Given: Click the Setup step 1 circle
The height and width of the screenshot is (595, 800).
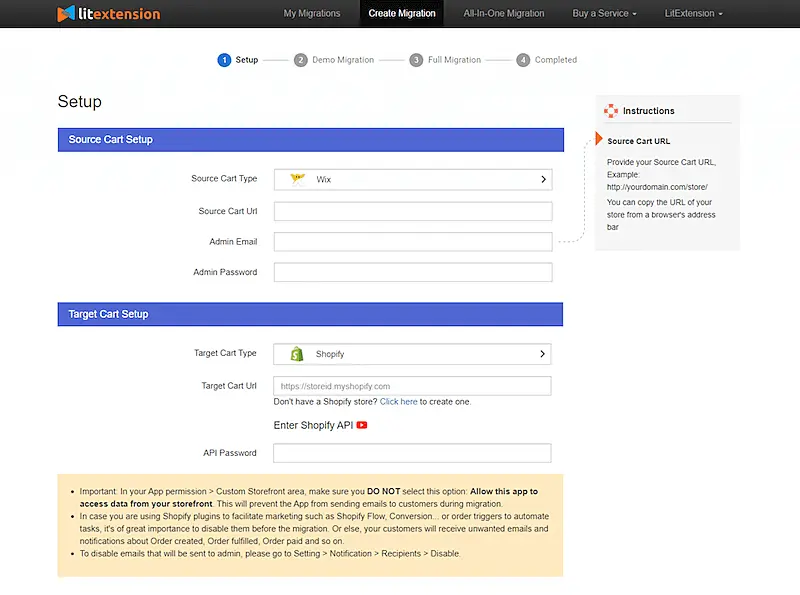Looking at the screenshot, I should click(222, 60).
